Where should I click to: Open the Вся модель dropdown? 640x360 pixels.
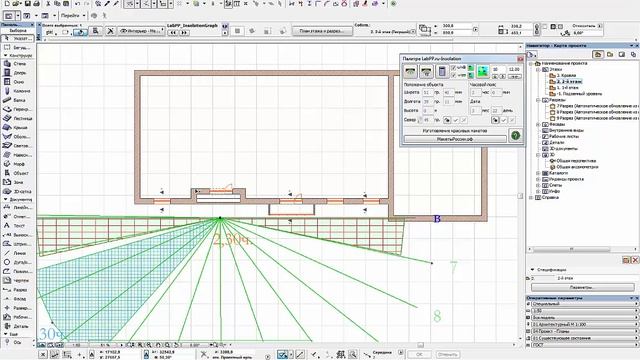point(584,318)
